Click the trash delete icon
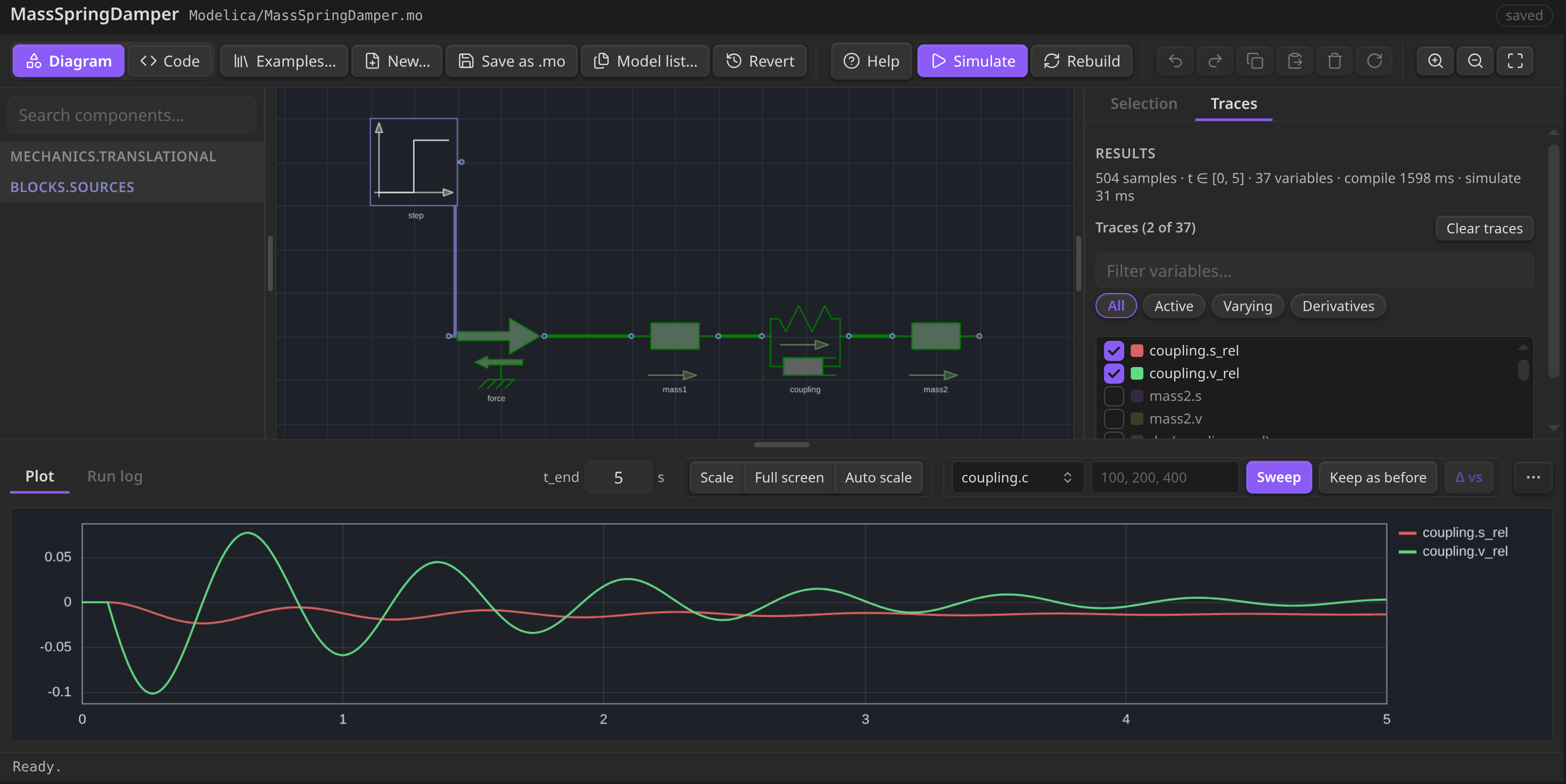 coord(1335,61)
